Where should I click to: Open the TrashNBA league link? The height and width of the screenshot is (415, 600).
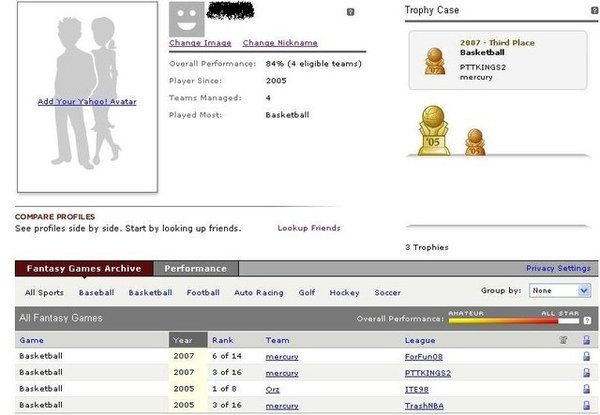click(x=424, y=405)
